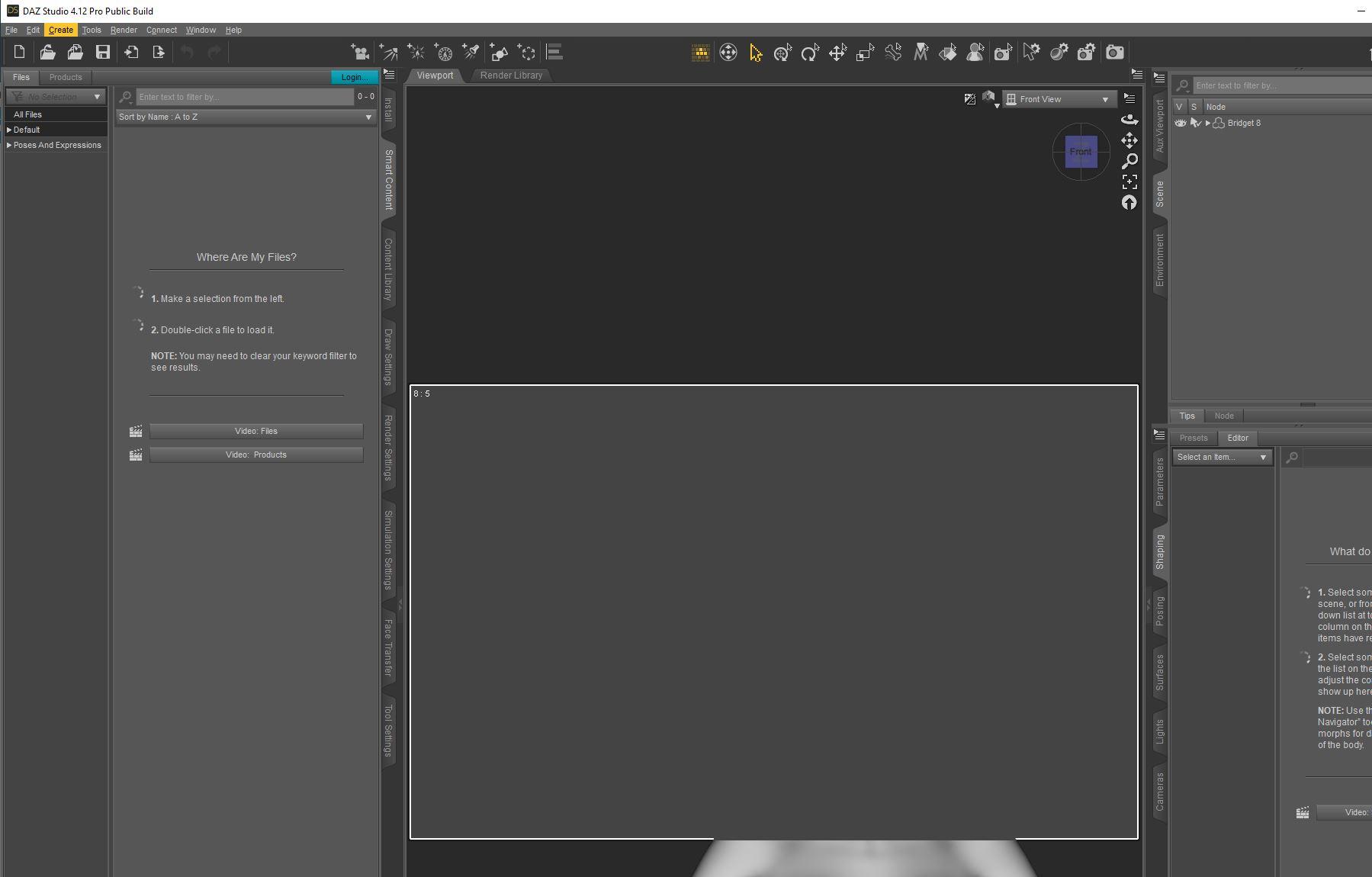Click the viewport zoom magnifier icon

[x=1129, y=161]
